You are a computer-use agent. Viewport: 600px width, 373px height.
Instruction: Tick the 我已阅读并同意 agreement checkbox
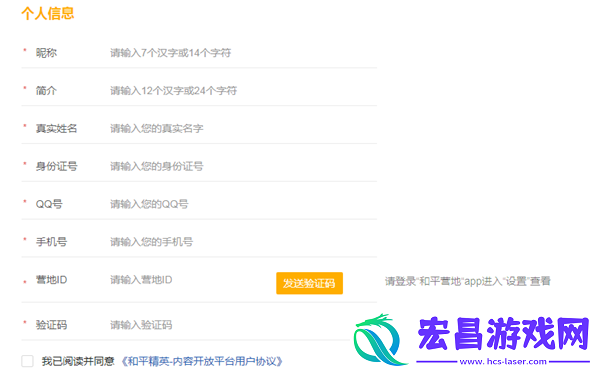tap(28, 361)
